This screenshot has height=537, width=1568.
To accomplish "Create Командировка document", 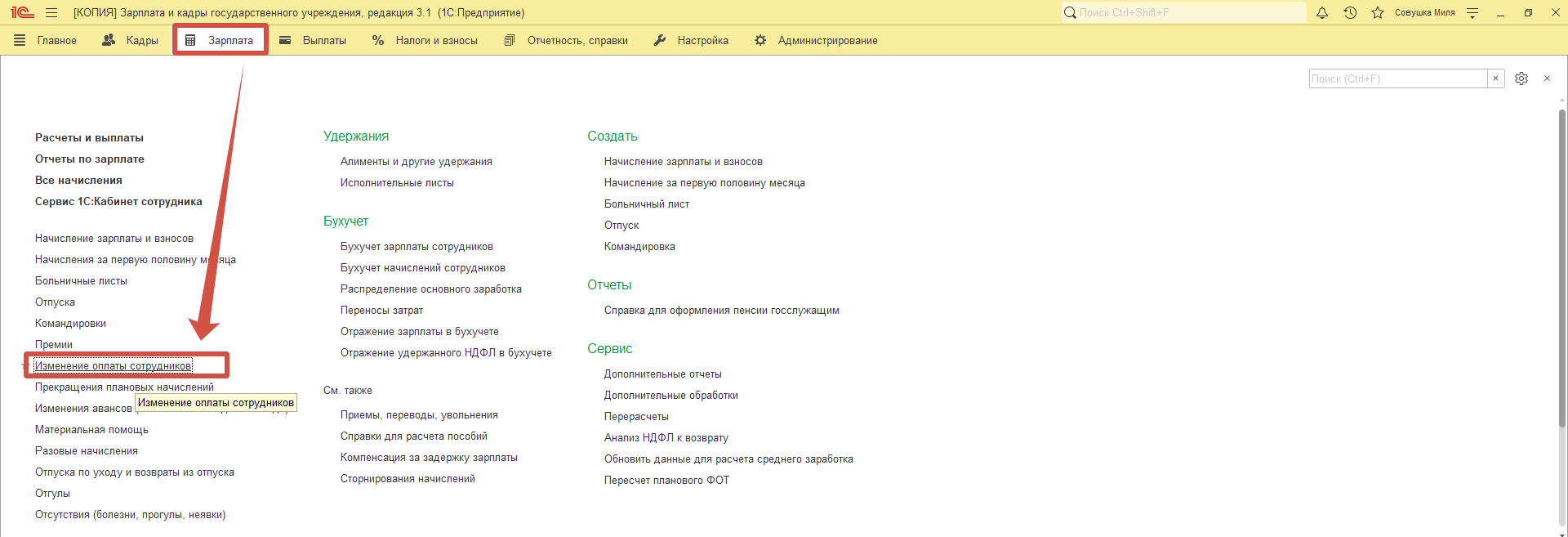I will tap(639, 247).
